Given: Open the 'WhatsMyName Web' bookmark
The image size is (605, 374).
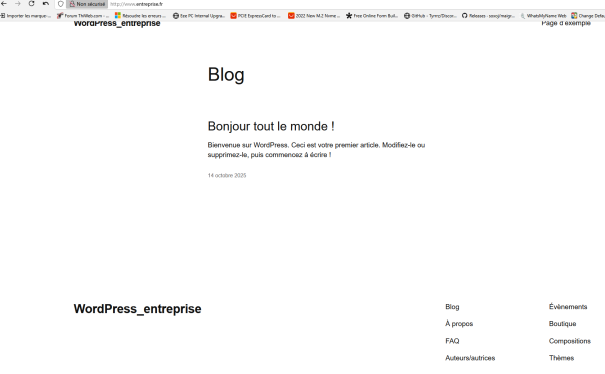Looking at the screenshot, I should click(543, 16).
